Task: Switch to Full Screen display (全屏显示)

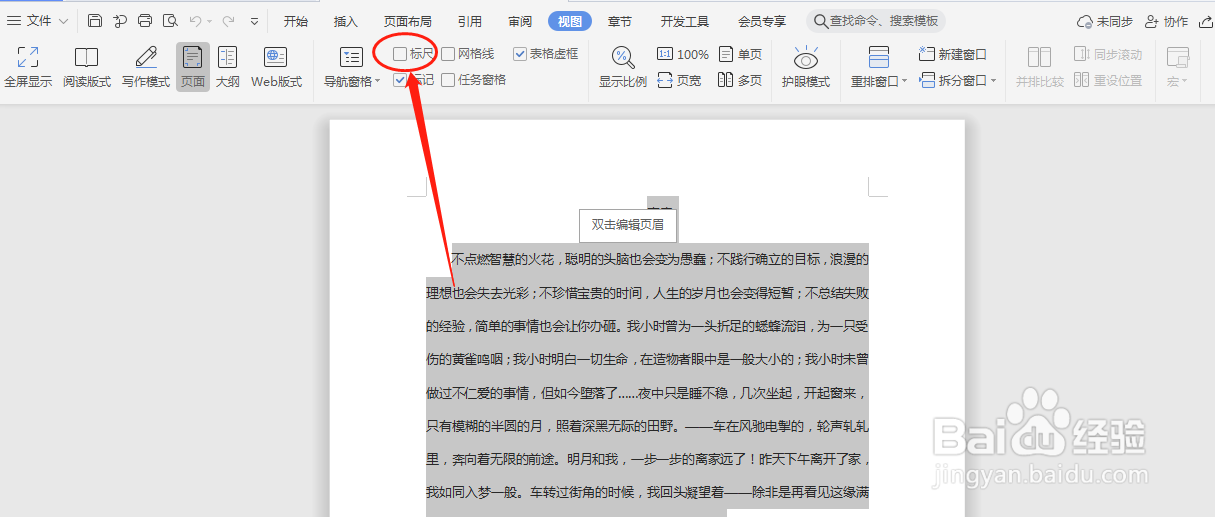Action: pyautogui.click(x=28, y=67)
